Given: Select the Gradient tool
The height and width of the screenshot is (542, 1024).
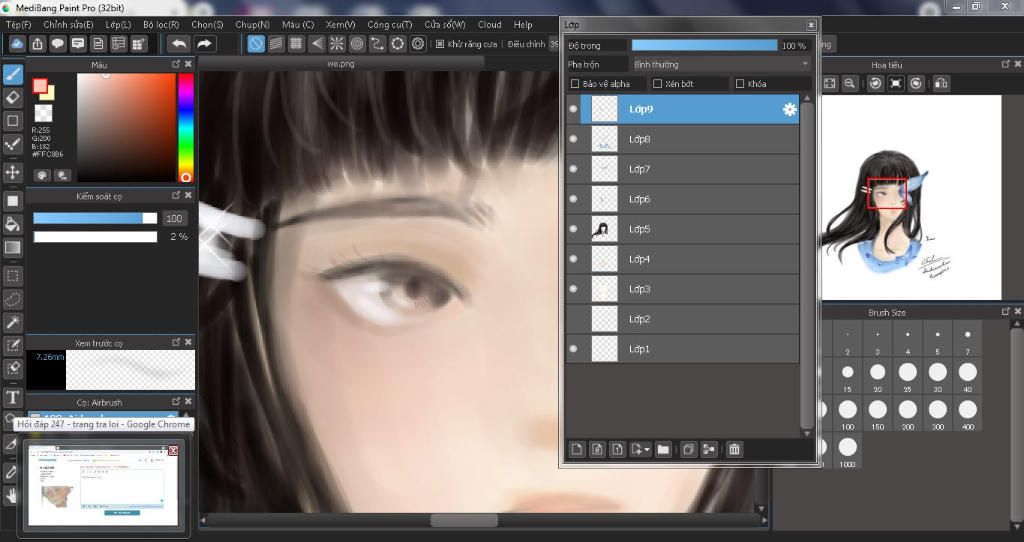Looking at the screenshot, I should [x=12, y=247].
